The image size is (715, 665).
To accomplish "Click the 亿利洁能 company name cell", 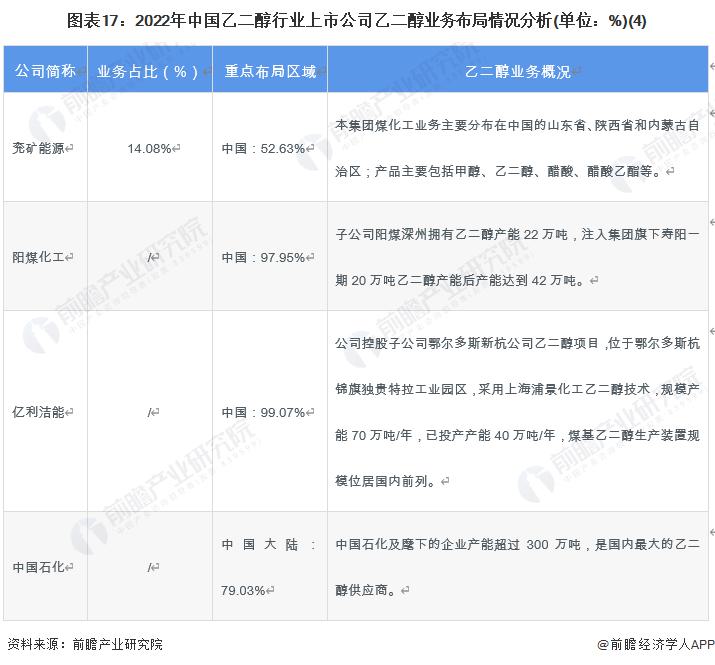I will [x=43, y=411].
